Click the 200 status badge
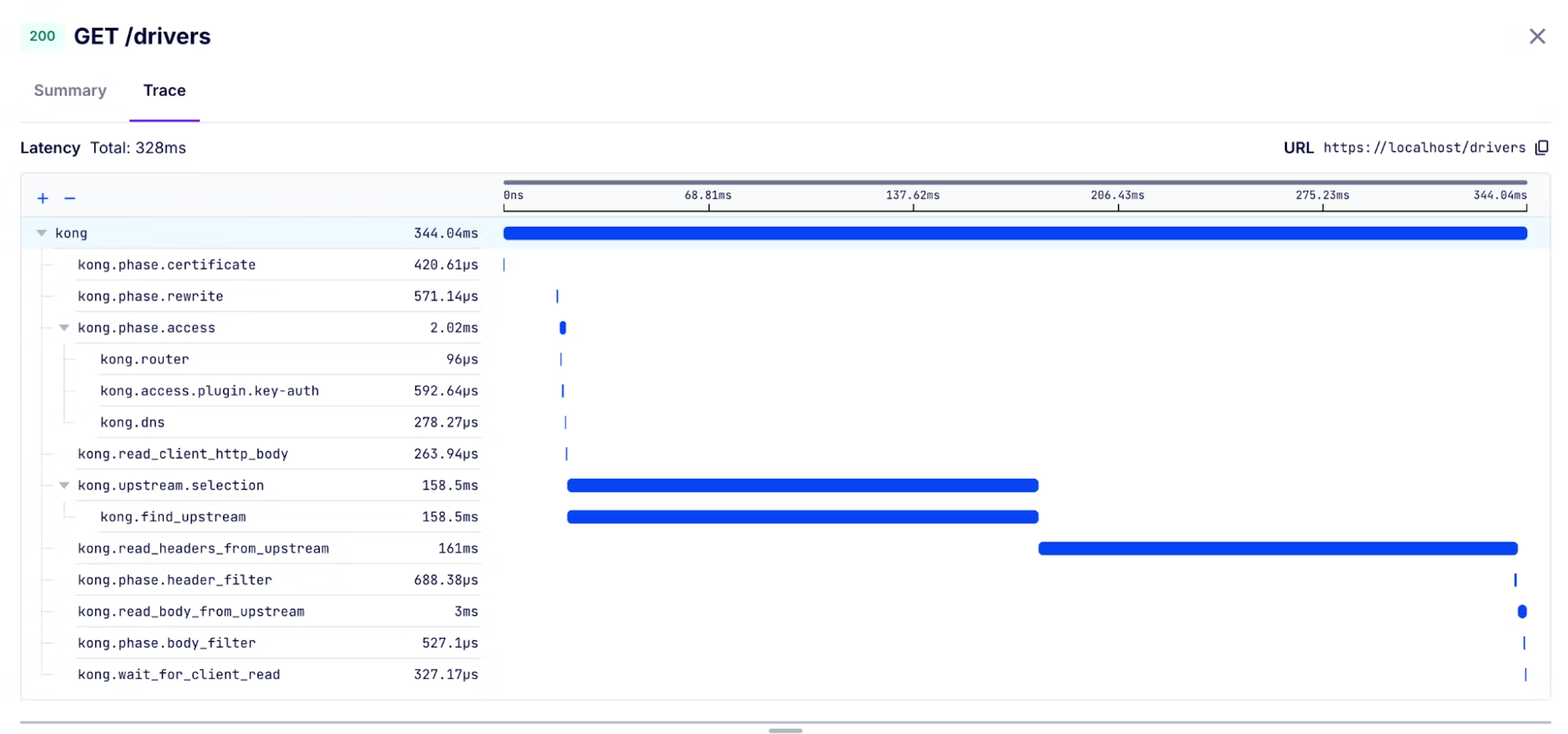 [42, 36]
